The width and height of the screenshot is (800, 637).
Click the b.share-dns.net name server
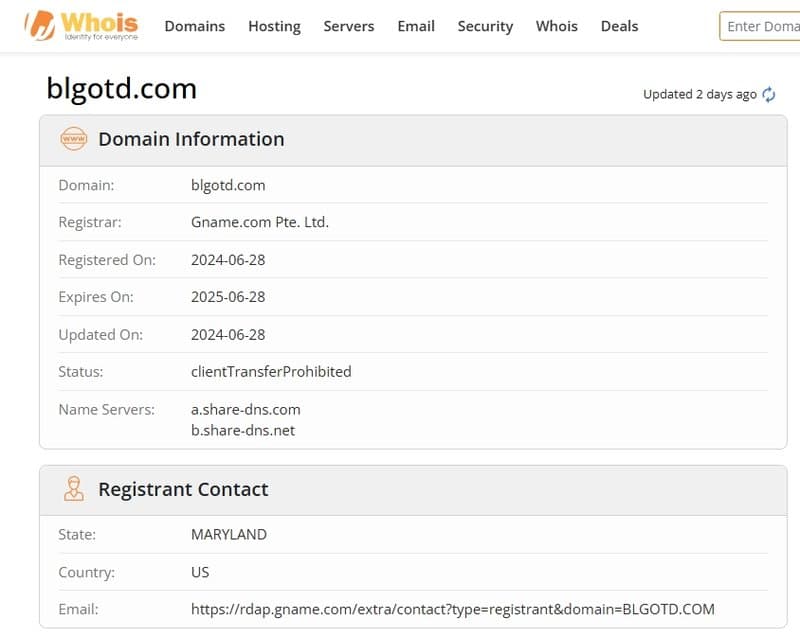point(243,430)
